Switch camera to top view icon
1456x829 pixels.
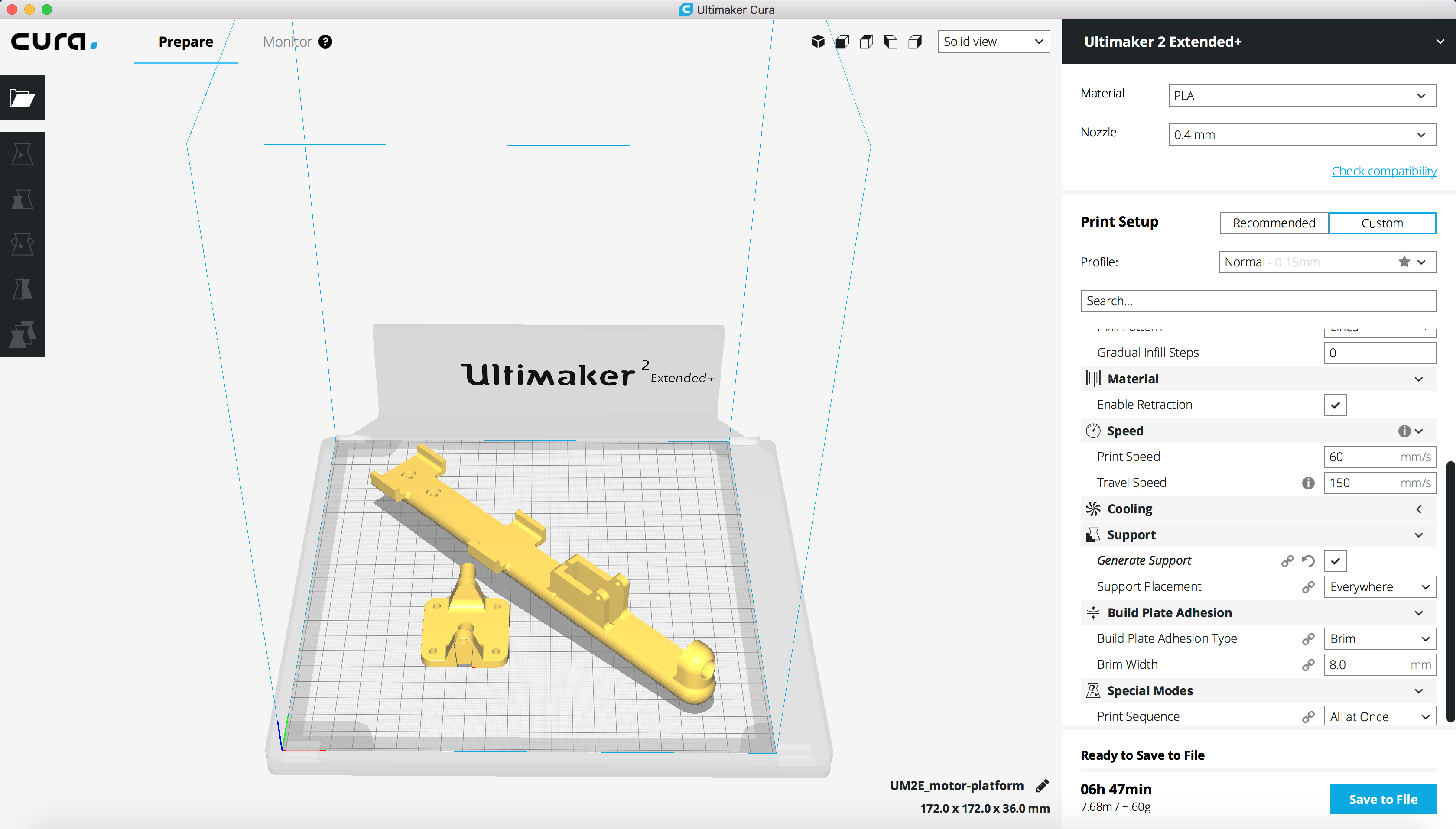pos(866,42)
